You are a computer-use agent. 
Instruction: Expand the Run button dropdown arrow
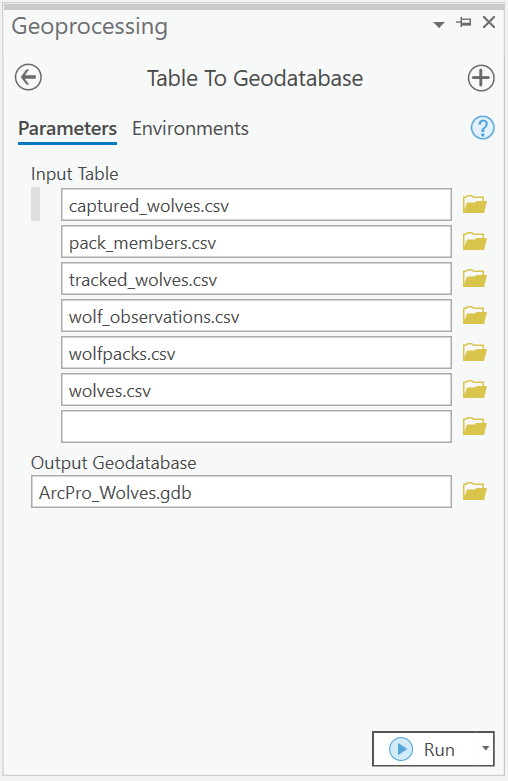click(485, 748)
